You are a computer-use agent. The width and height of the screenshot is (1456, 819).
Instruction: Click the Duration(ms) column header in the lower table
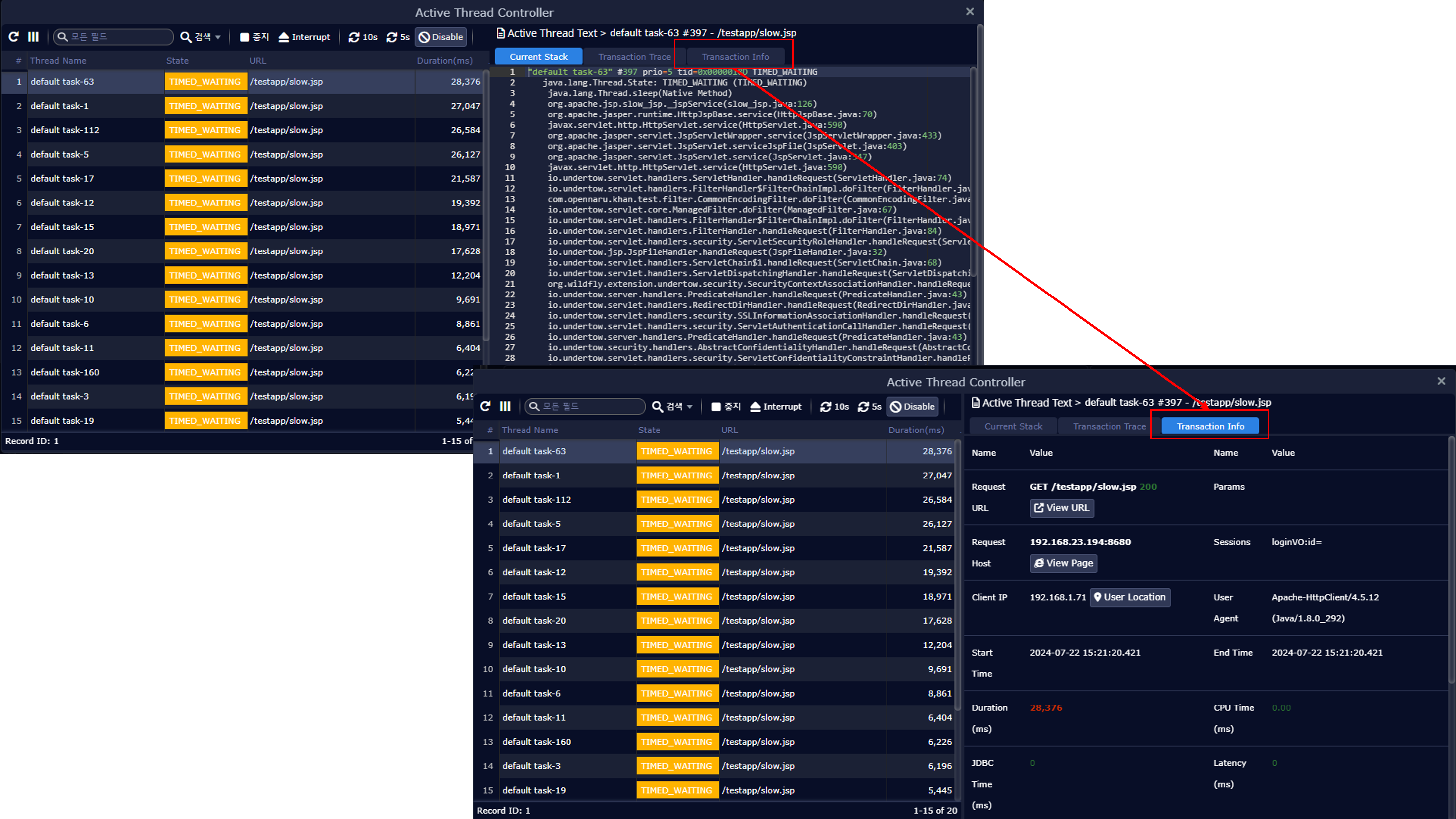click(916, 430)
